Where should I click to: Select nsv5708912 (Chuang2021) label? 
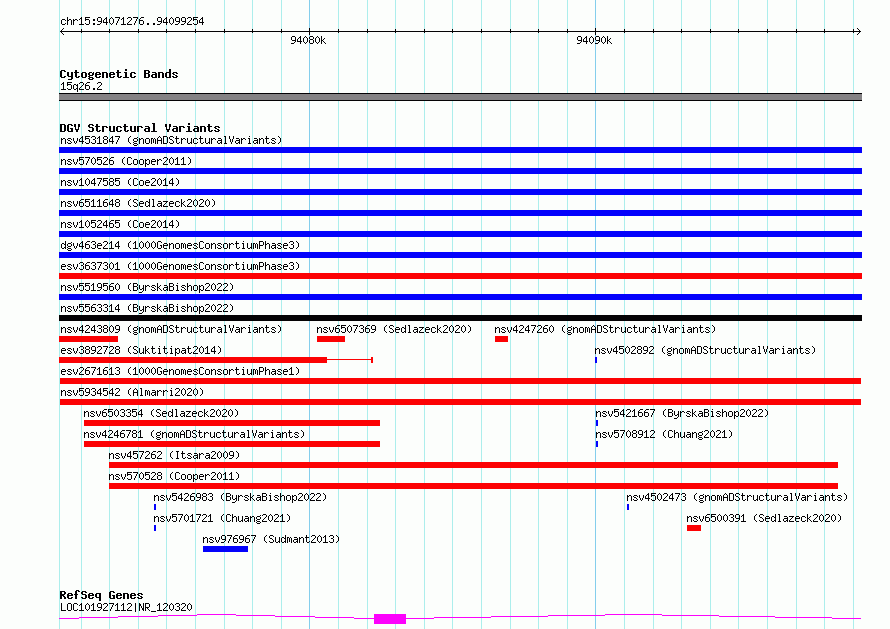tap(664, 434)
